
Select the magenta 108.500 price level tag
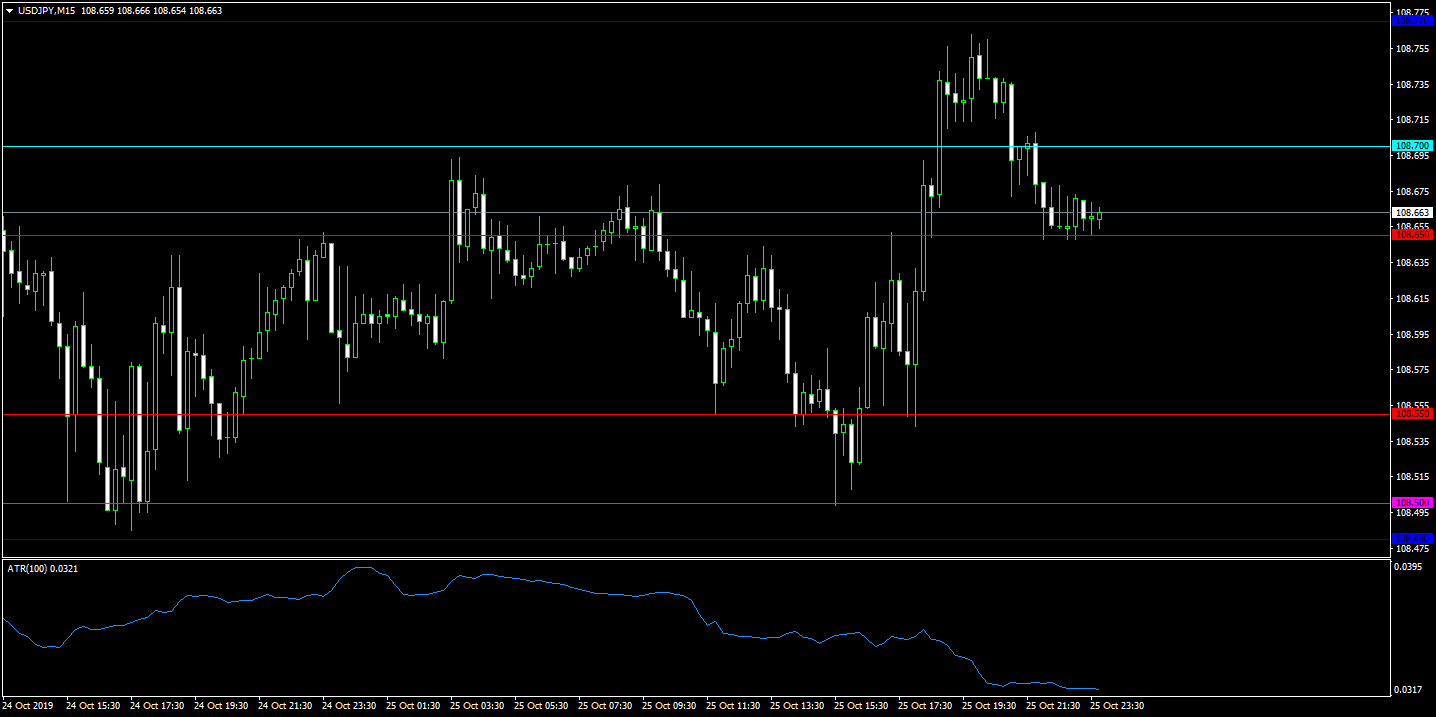(1413, 503)
